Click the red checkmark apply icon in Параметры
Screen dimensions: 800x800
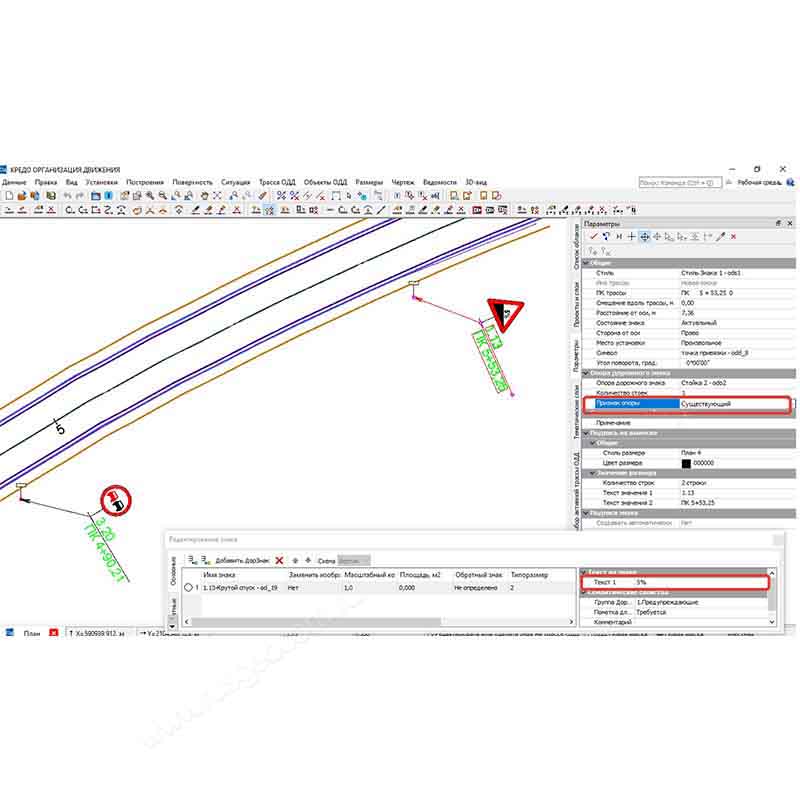coord(592,236)
